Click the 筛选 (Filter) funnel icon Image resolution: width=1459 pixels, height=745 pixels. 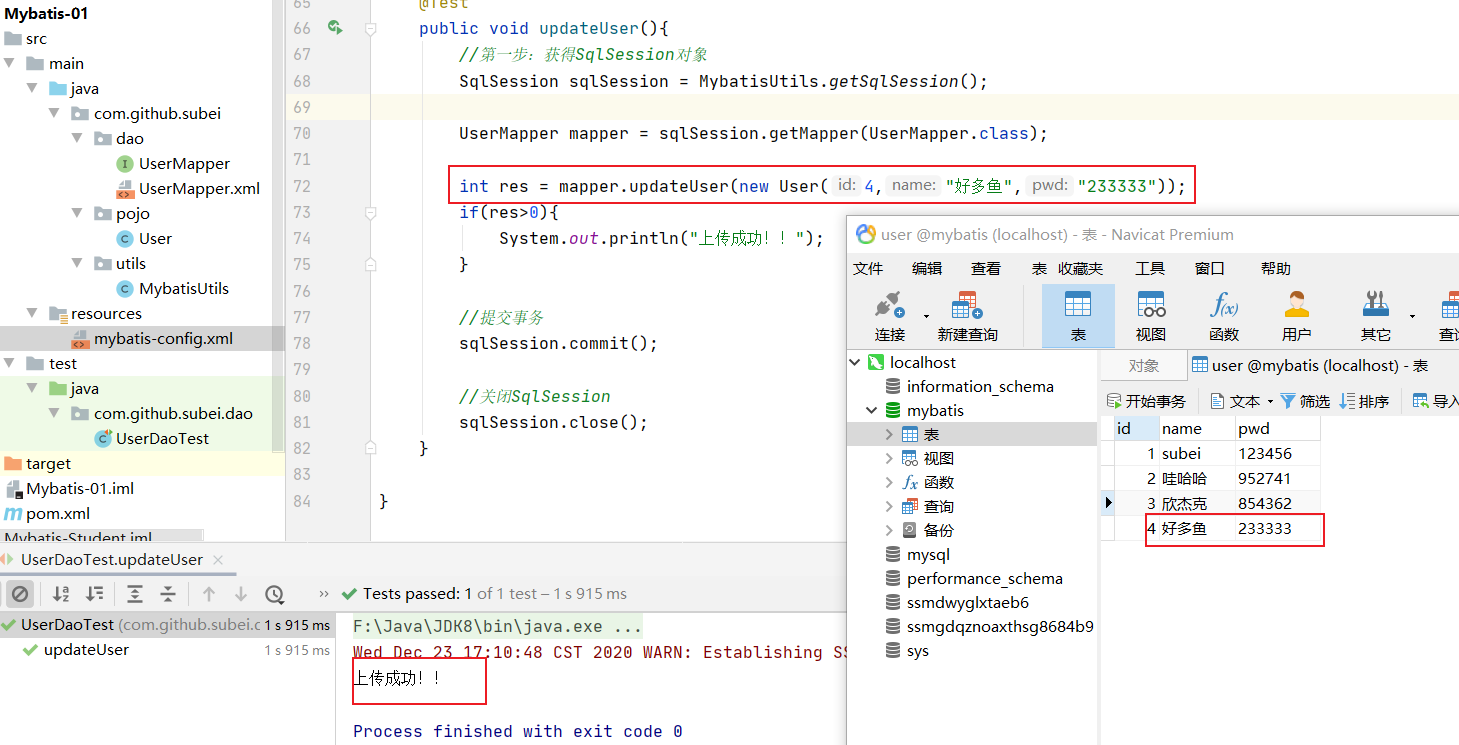[1288, 401]
